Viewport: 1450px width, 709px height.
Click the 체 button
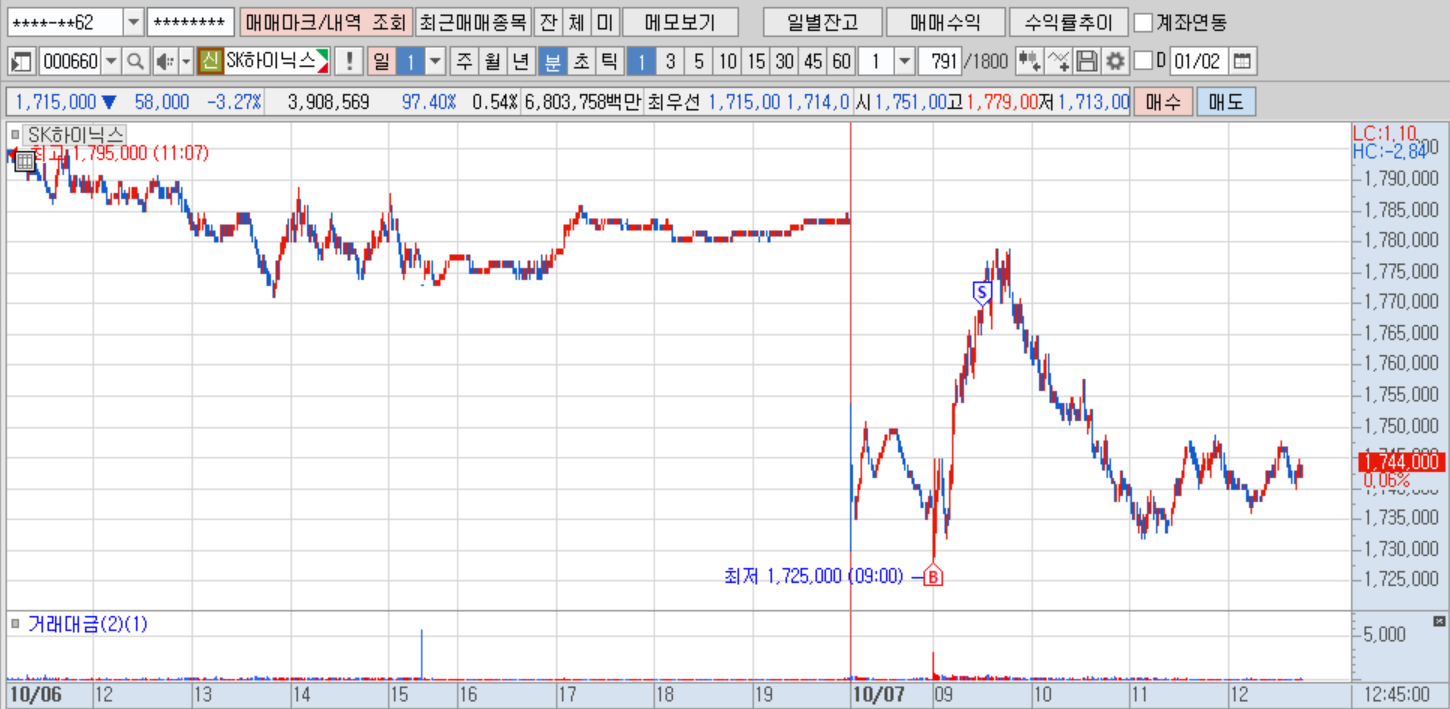[x=576, y=22]
